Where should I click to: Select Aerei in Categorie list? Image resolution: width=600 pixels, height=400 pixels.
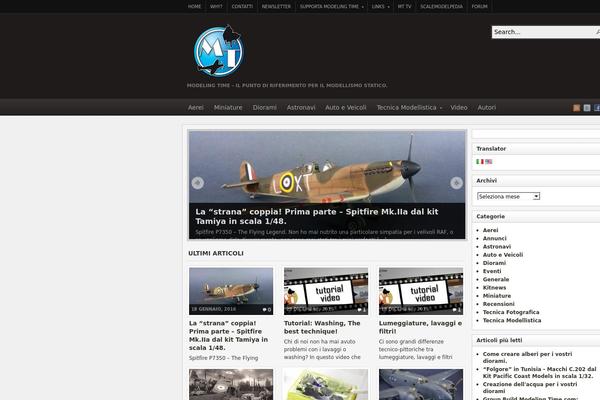(490, 230)
